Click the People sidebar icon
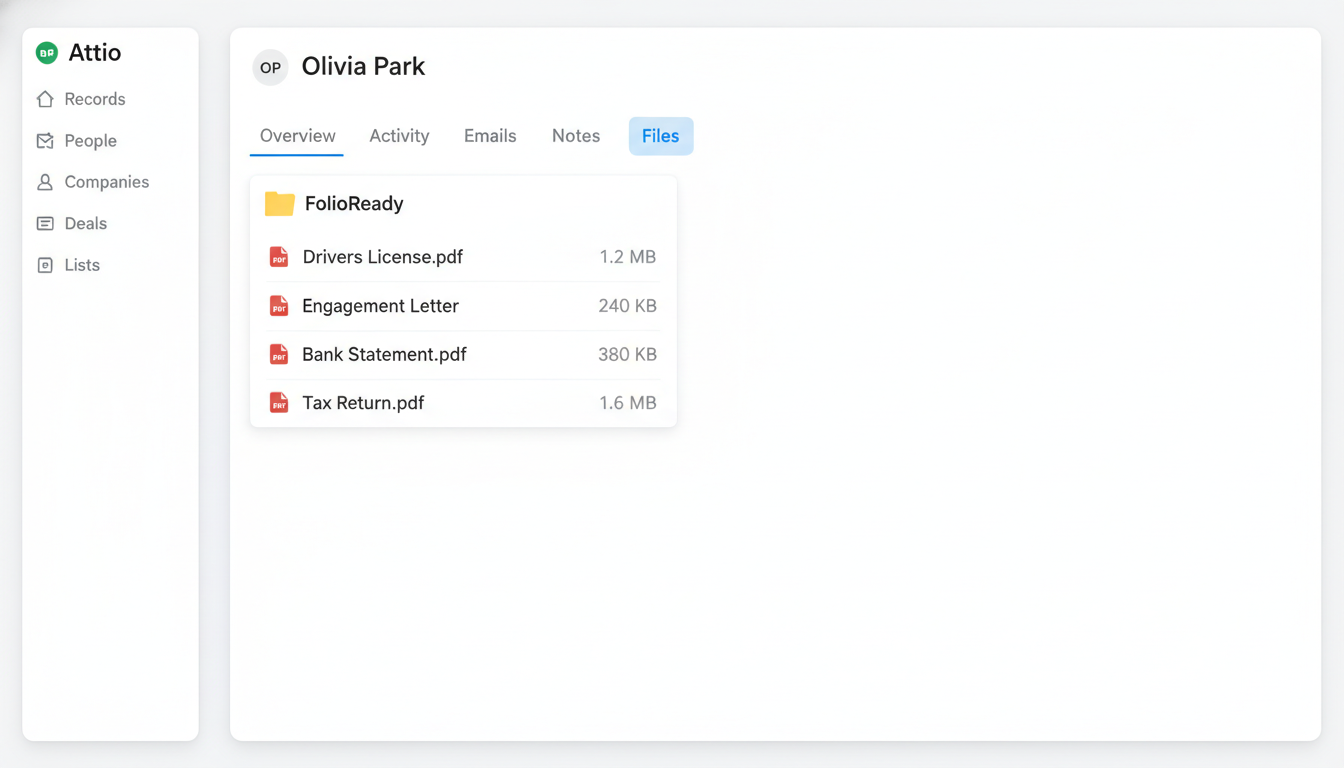The width and height of the screenshot is (1344, 768). (45, 141)
